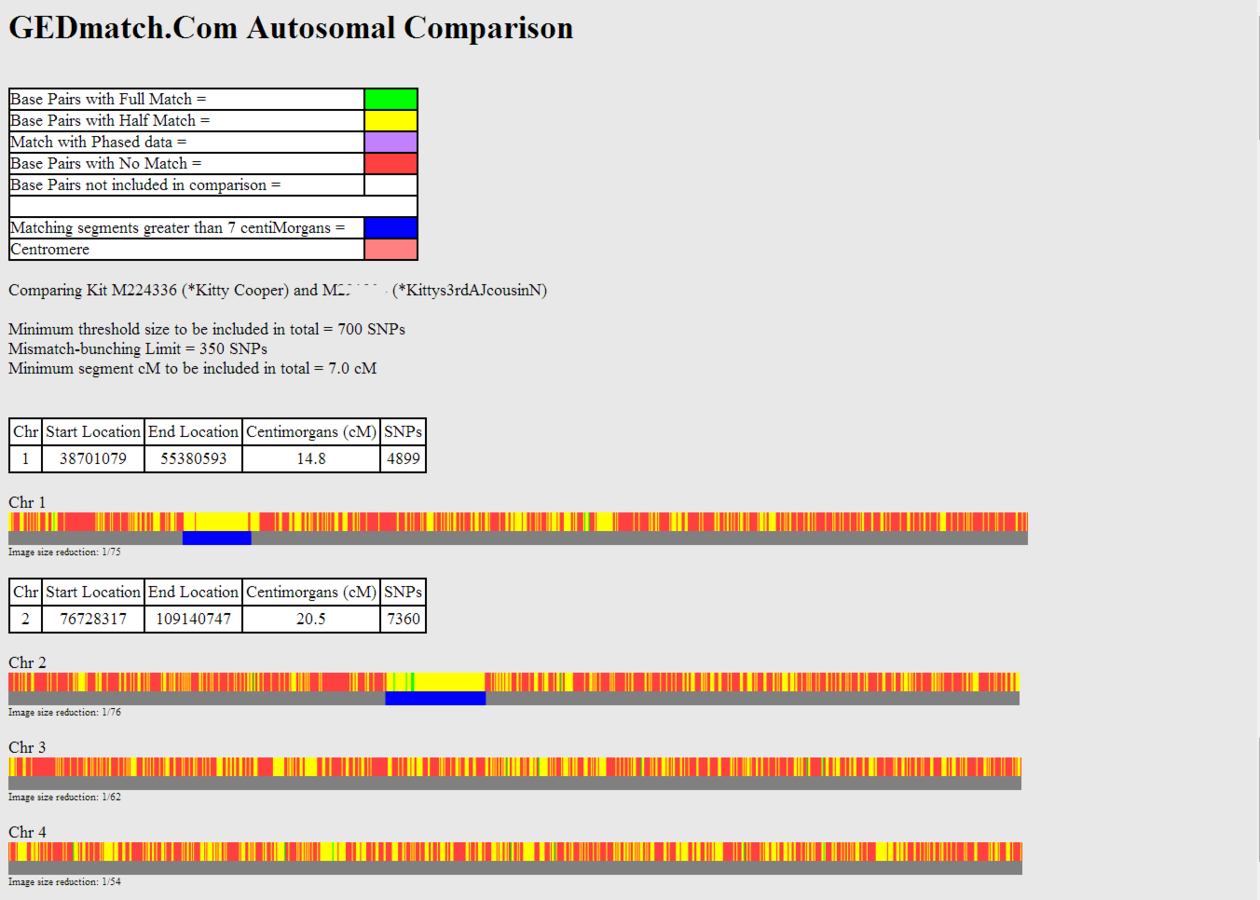Select the blue matching segments legend swatch

click(x=391, y=228)
